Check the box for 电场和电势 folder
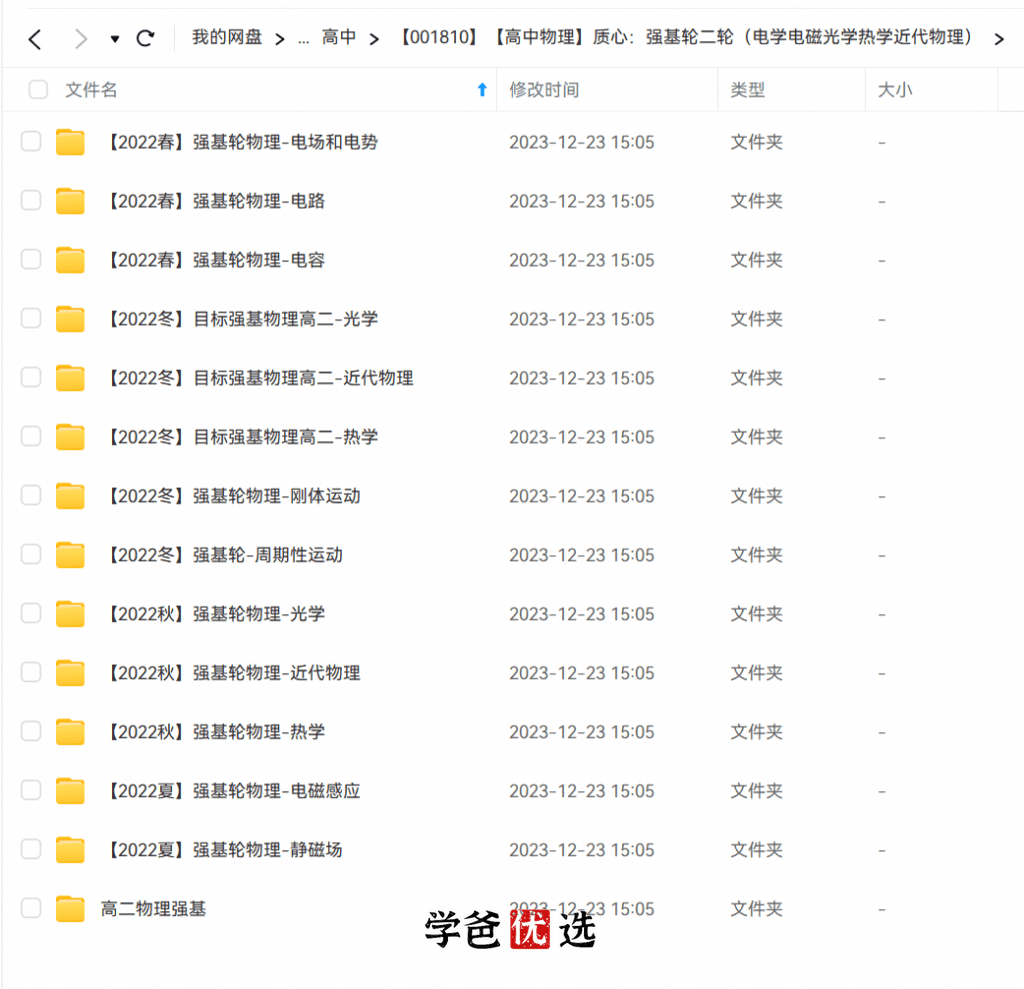 click(x=31, y=142)
